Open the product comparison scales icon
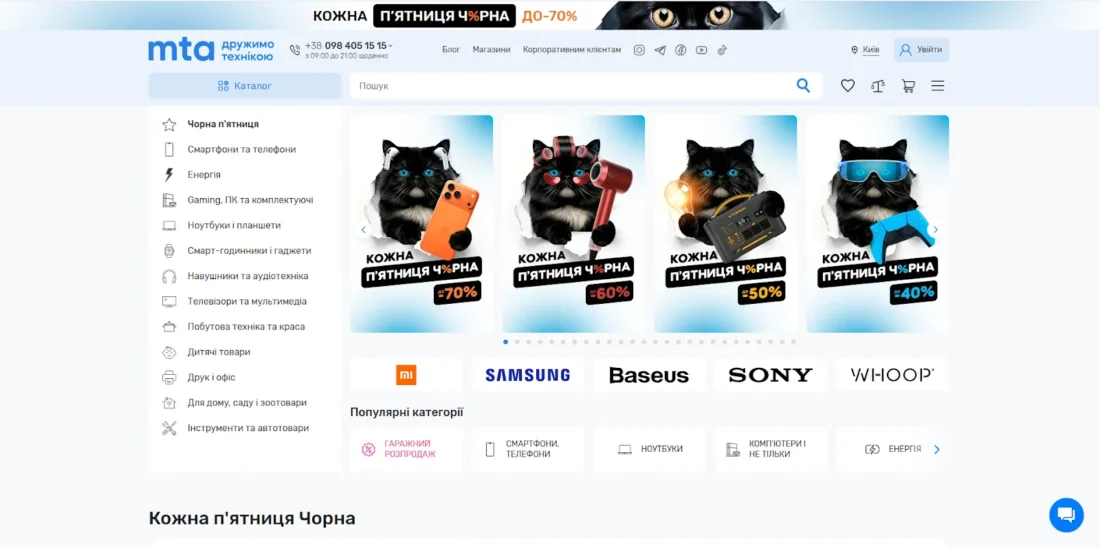The width and height of the screenshot is (1100, 548). coord(878,86)
